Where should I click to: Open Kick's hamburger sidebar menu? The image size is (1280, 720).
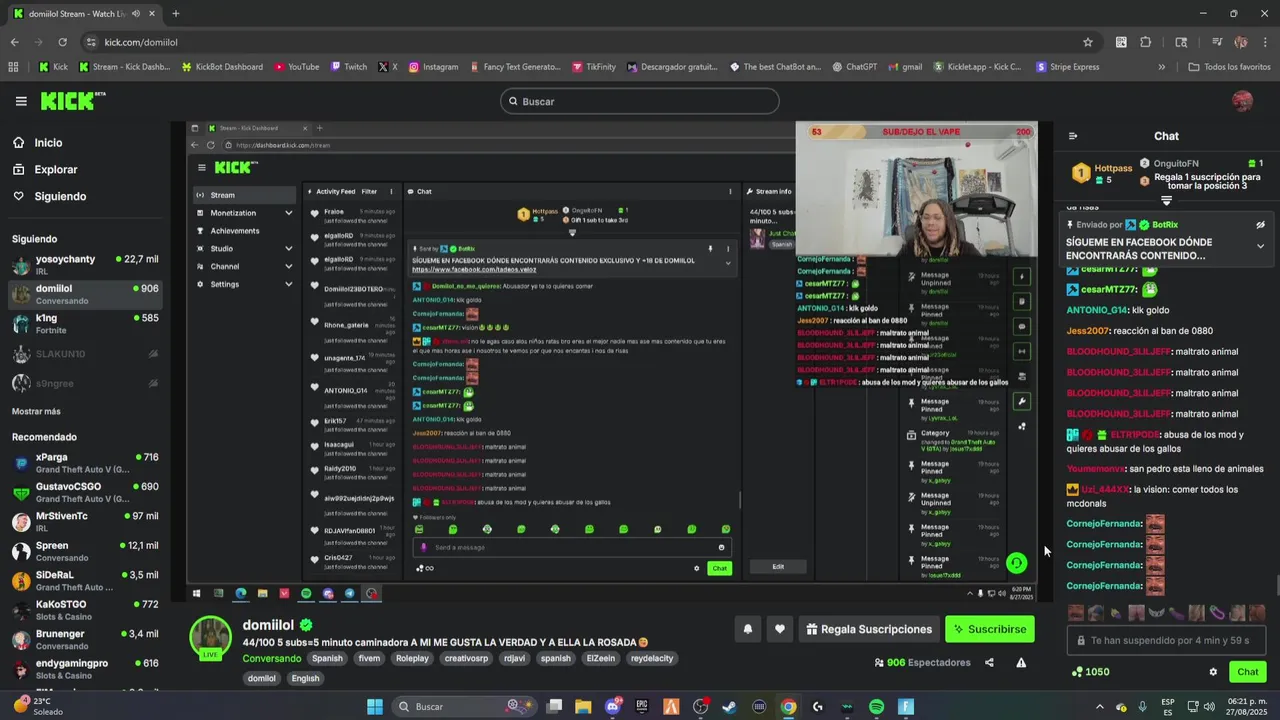pyautogui.click(x=21, y=101)
